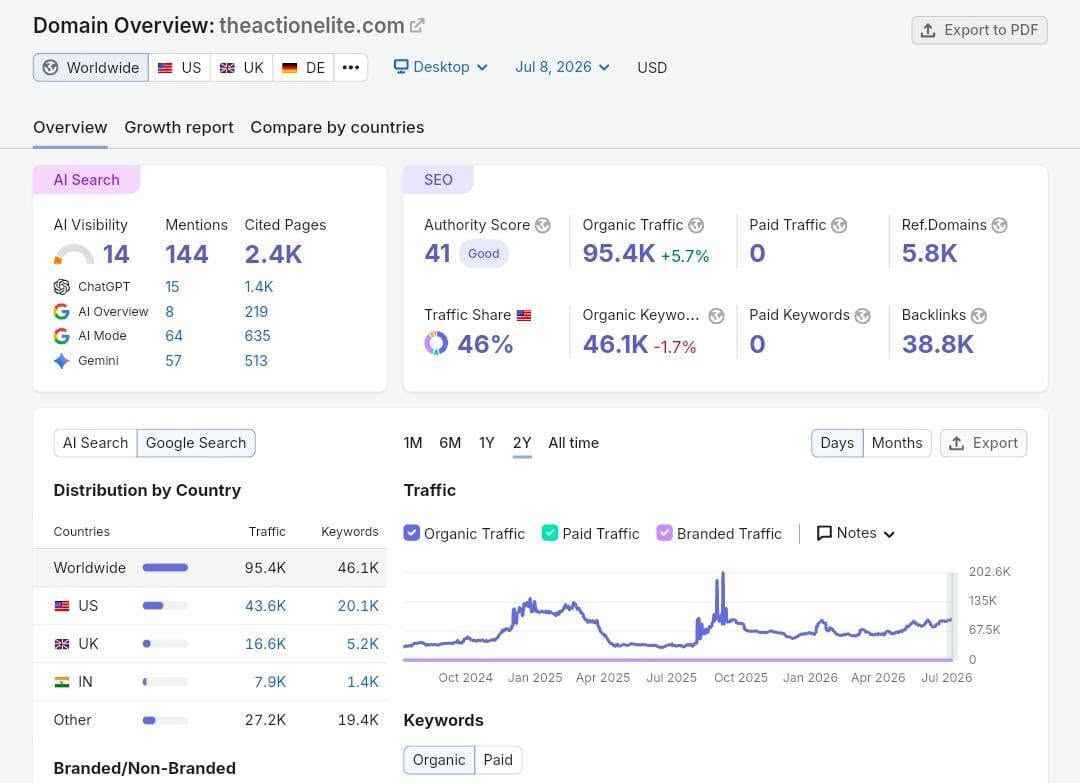Open Gemini mentions 57 link
Screen dimensions: 1080x783
[x=174, y=361]
